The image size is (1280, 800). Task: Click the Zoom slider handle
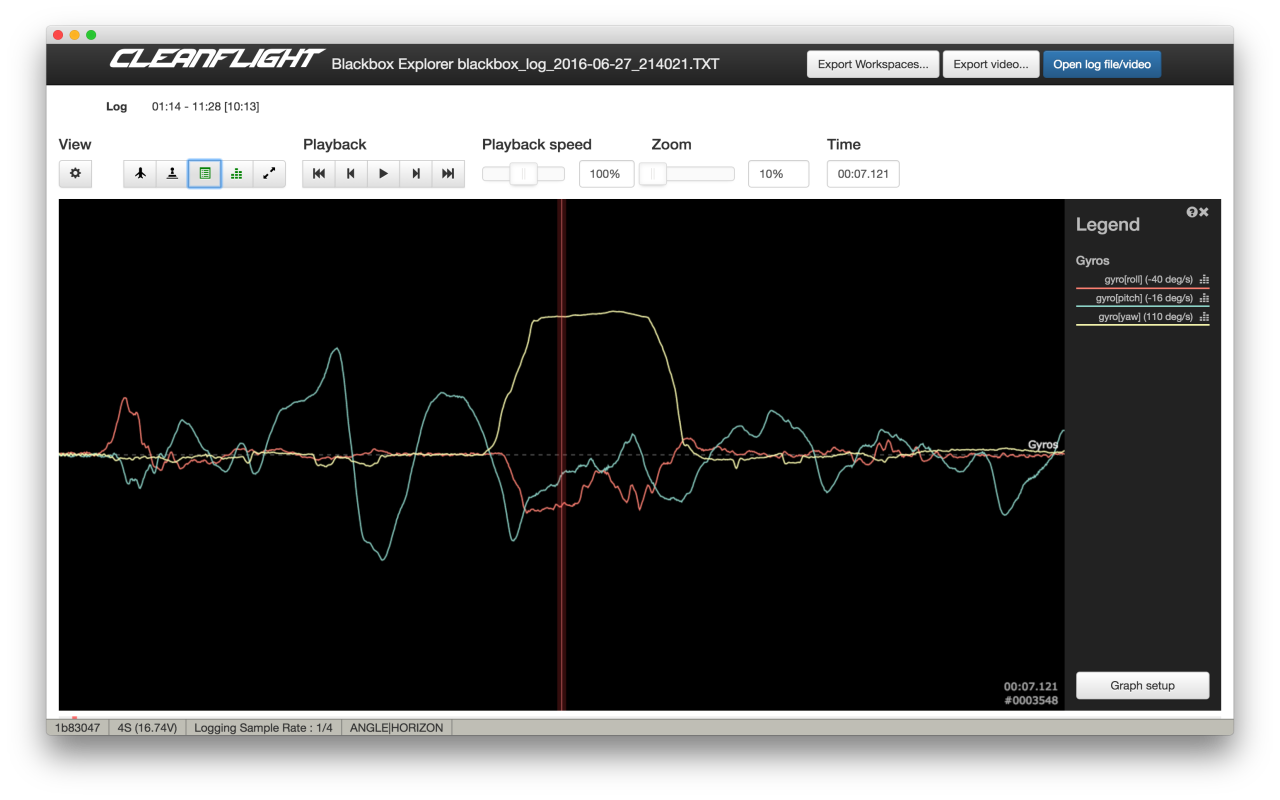(653, 174)
